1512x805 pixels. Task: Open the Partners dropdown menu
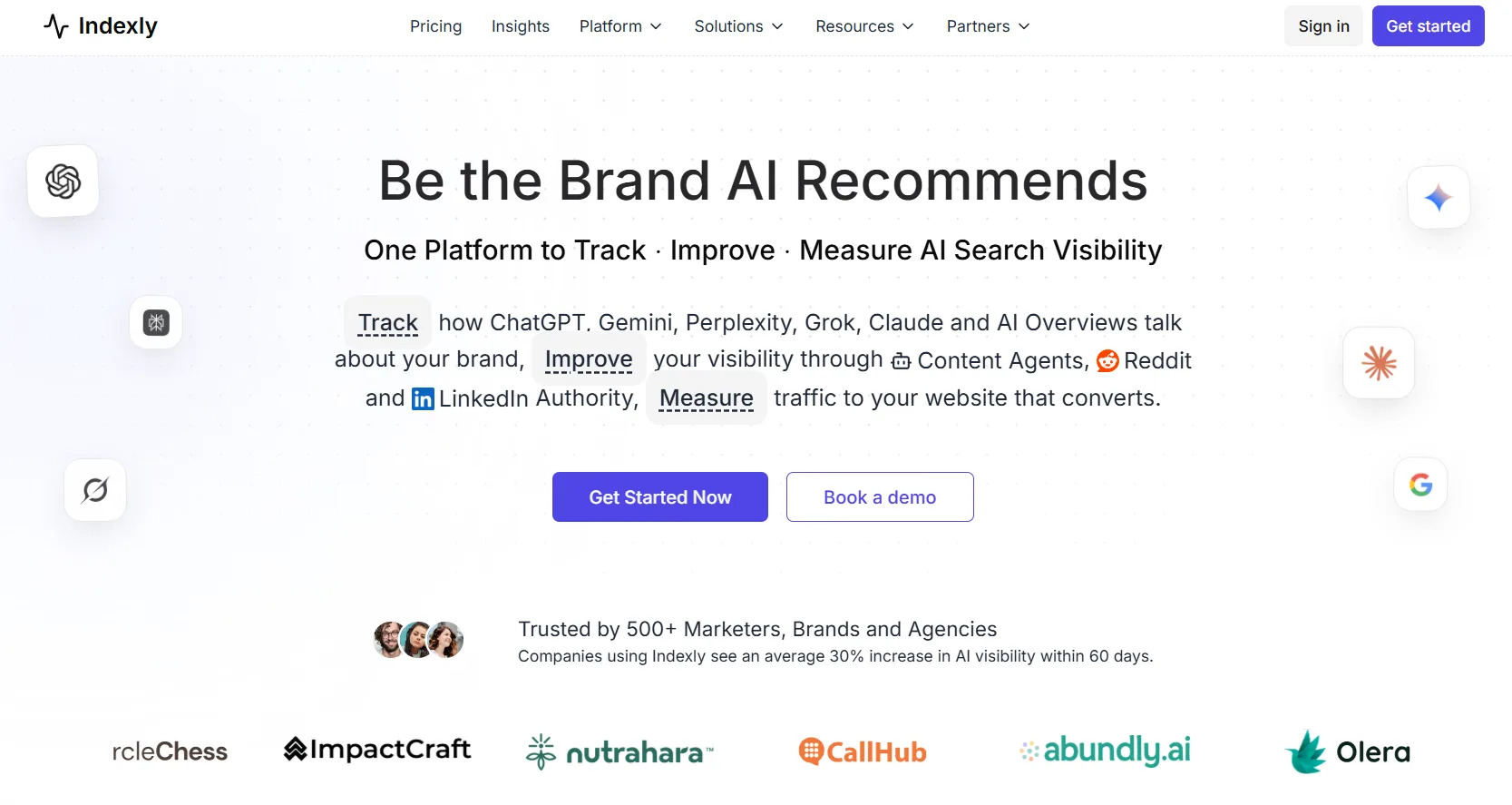988,26
